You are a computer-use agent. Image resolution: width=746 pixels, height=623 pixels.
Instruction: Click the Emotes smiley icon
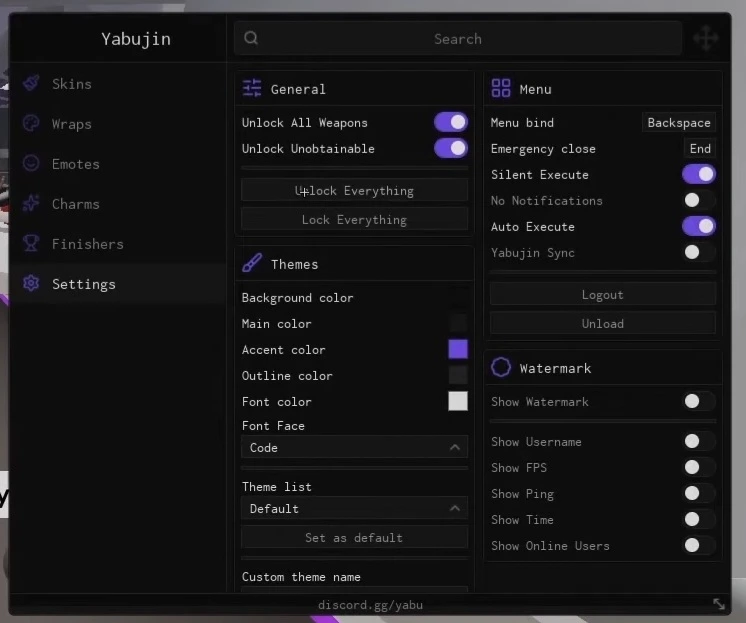pyautogui.click(x=31, y=163)
